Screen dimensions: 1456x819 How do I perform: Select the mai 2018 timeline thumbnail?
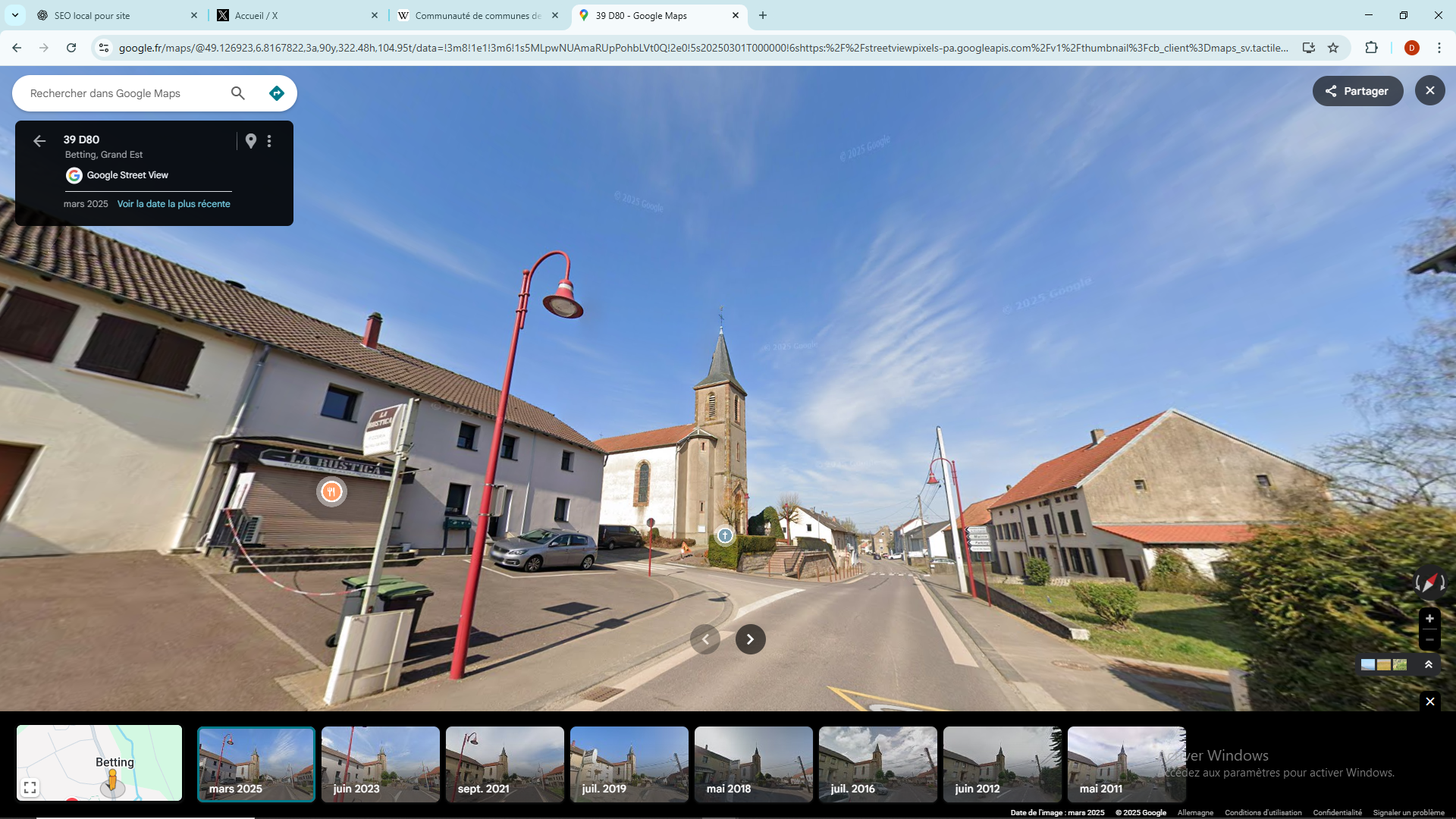click(x=754, y=764)
